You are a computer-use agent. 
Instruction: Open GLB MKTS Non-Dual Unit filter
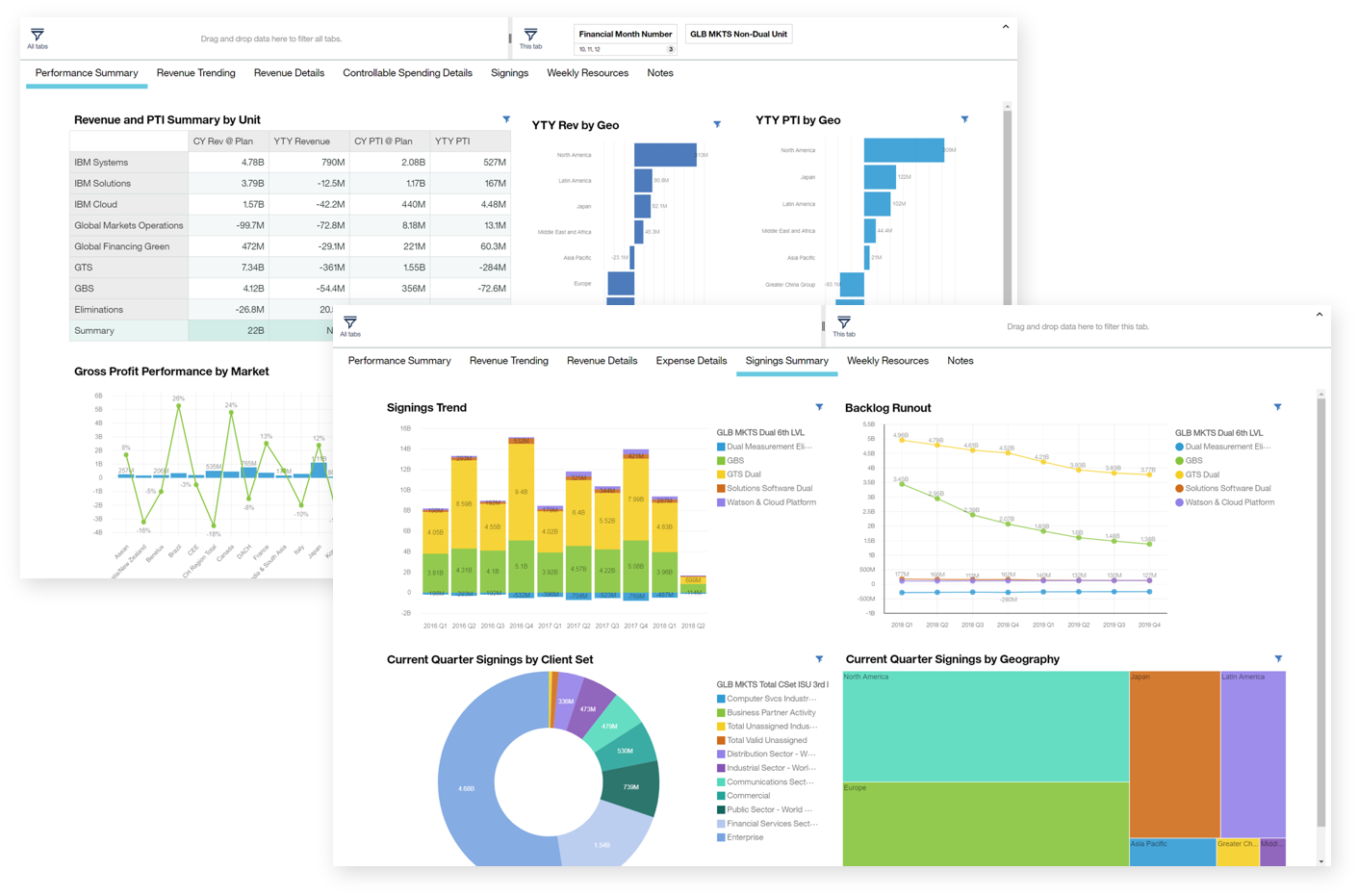coord(738,34)
